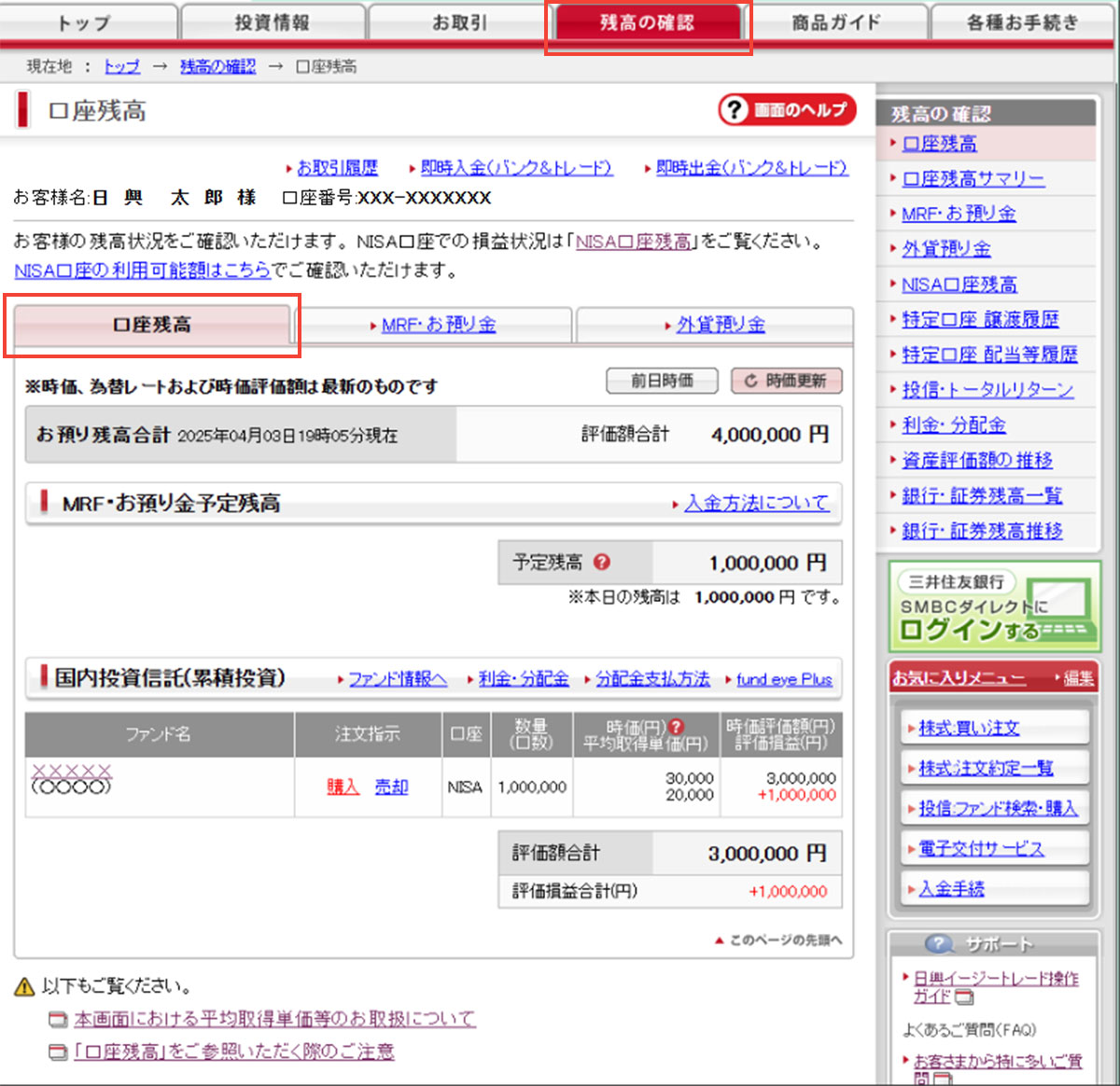
Task: Click the SMBCダイレクト login banner
Action: coord(992,606)
